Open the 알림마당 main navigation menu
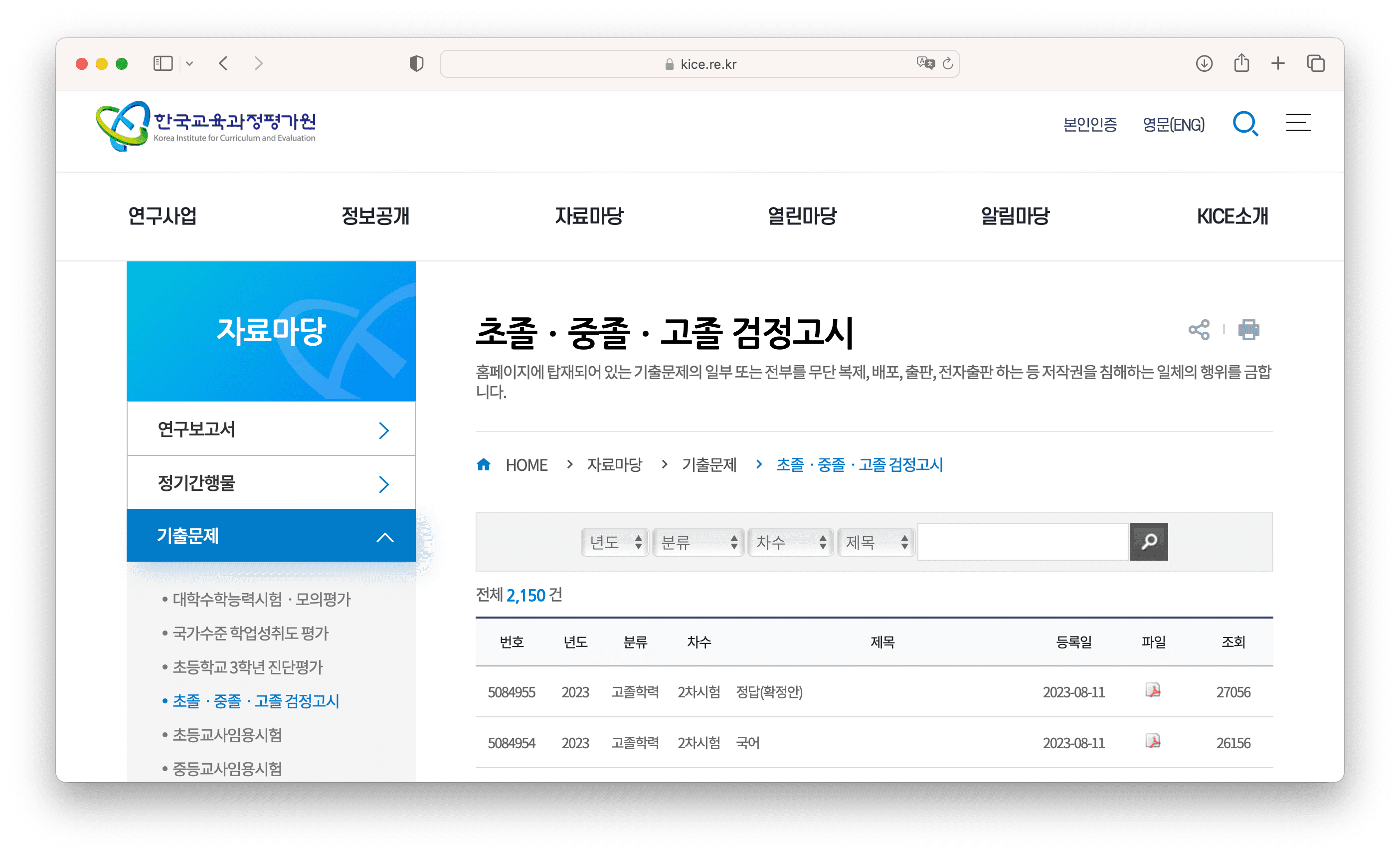This screenshot has width=1400, height=856. (1015, 216)
